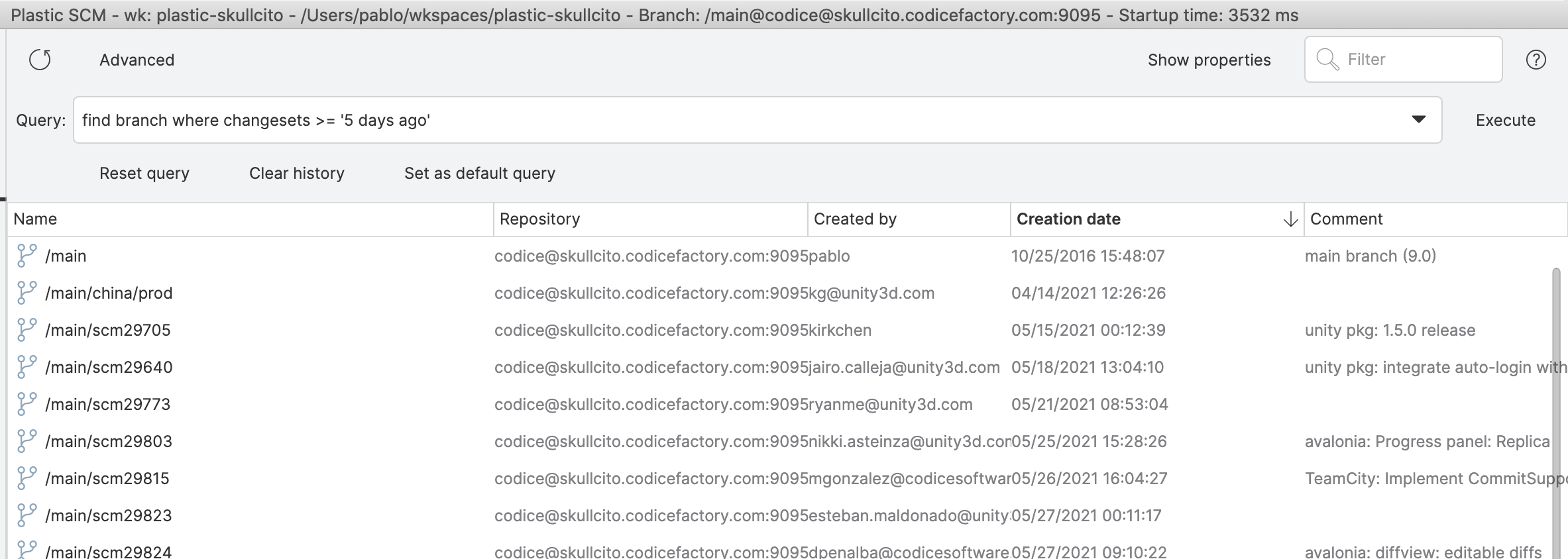
Task: Click the branch icon for /main/china/prod
Action: point(27,293)
